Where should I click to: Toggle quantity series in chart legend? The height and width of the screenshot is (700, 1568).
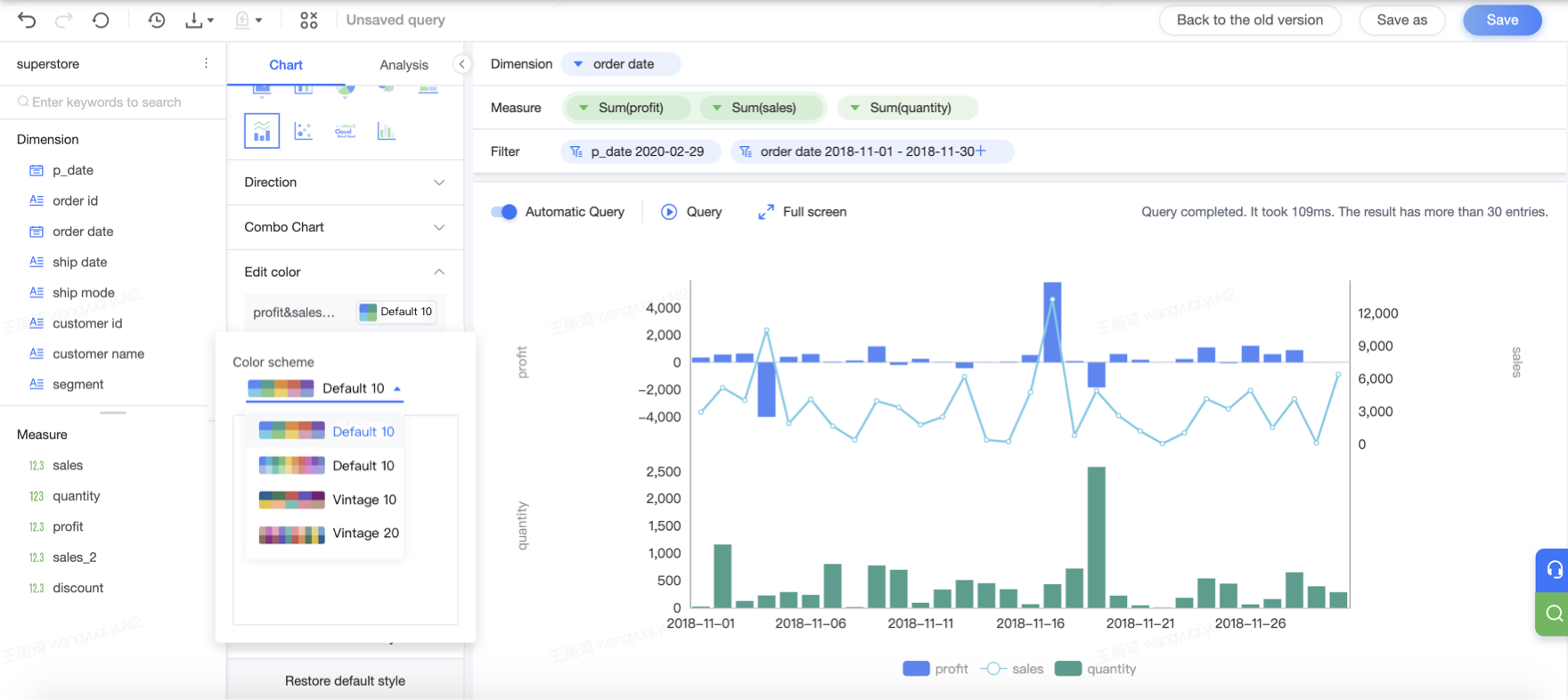click(1096, 669)
